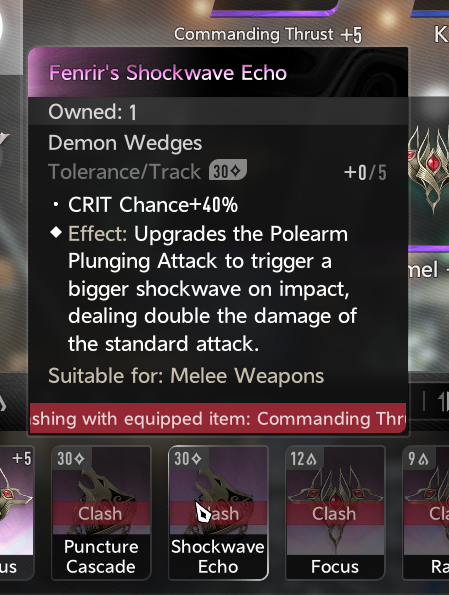Click the 12 cost badge on Focus
Screen dimensions: 449x595
304,459
